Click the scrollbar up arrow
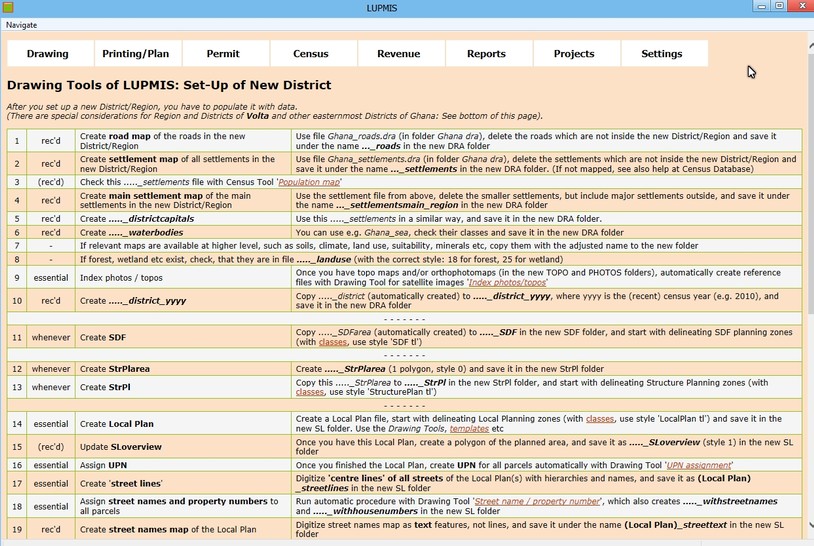Viewport: 814px width, 546px height. pyautogui.click(x=811, y=46)
